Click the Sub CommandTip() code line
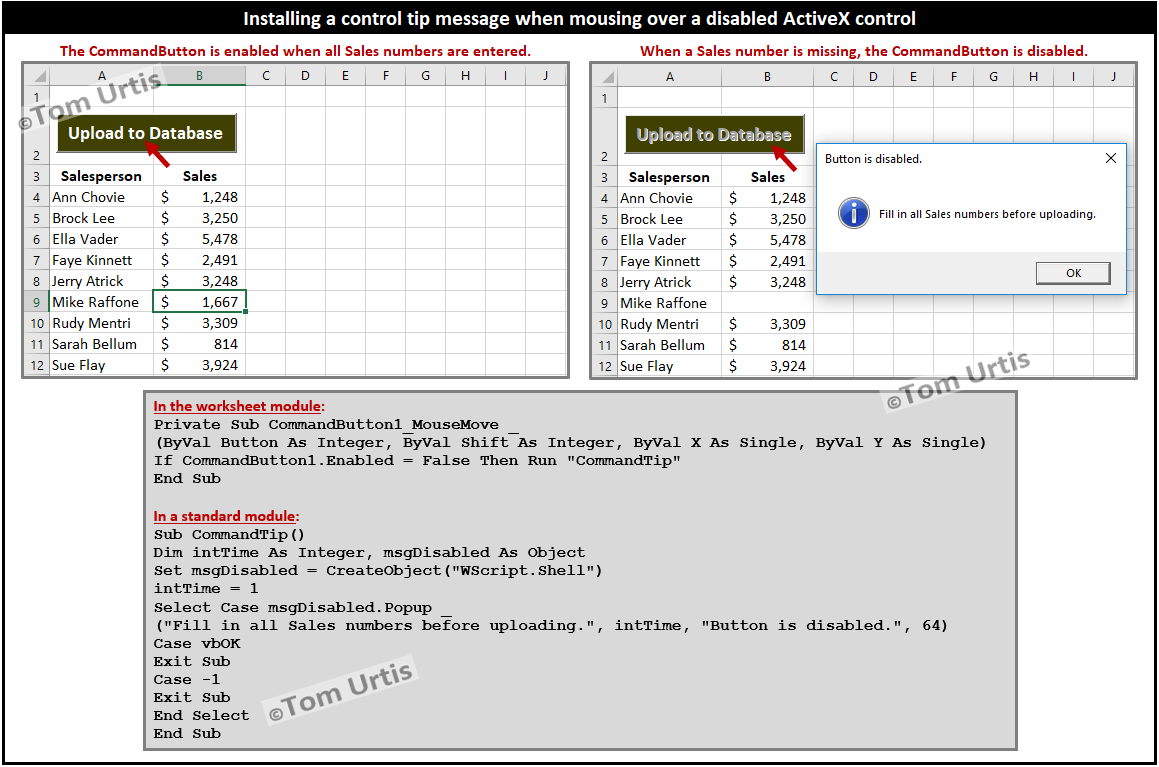This screenshot has height=767, width=1159. pos(229,534)
